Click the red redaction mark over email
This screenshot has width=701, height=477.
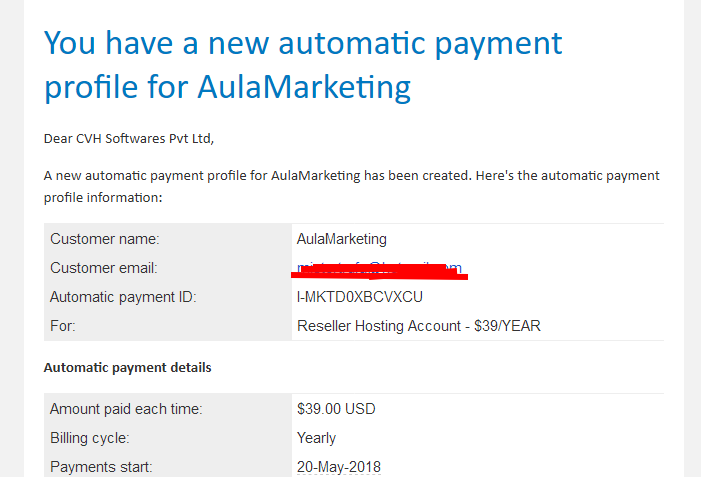379,272
